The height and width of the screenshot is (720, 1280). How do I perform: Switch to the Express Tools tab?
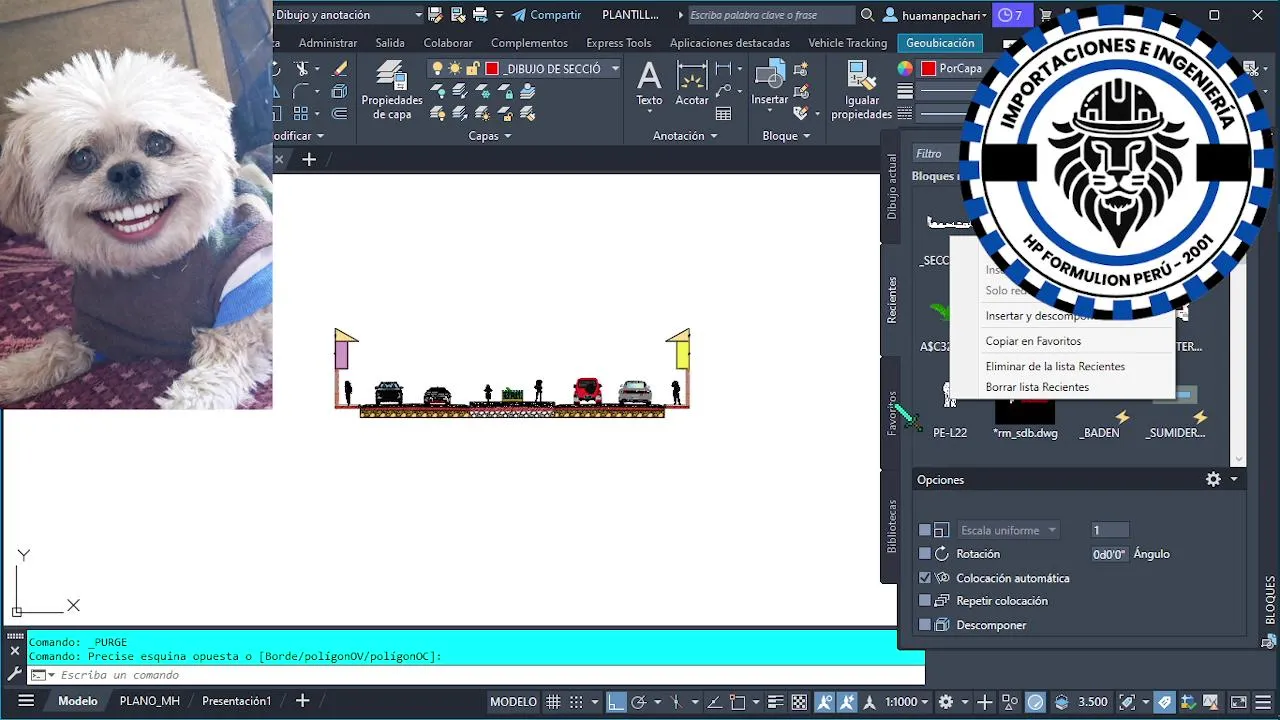pos(618,43)
